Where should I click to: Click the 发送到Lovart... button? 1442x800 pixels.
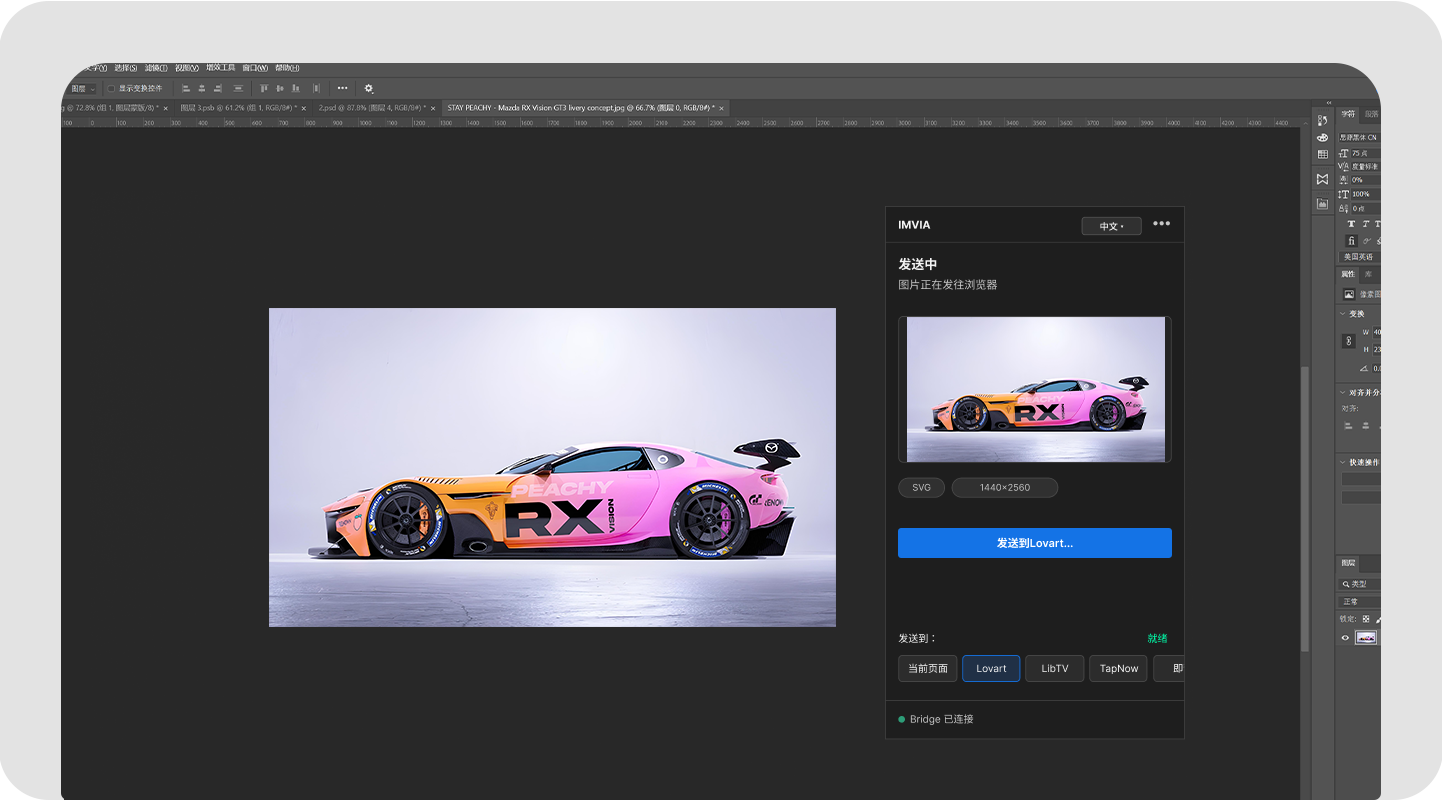[1035, 543]
